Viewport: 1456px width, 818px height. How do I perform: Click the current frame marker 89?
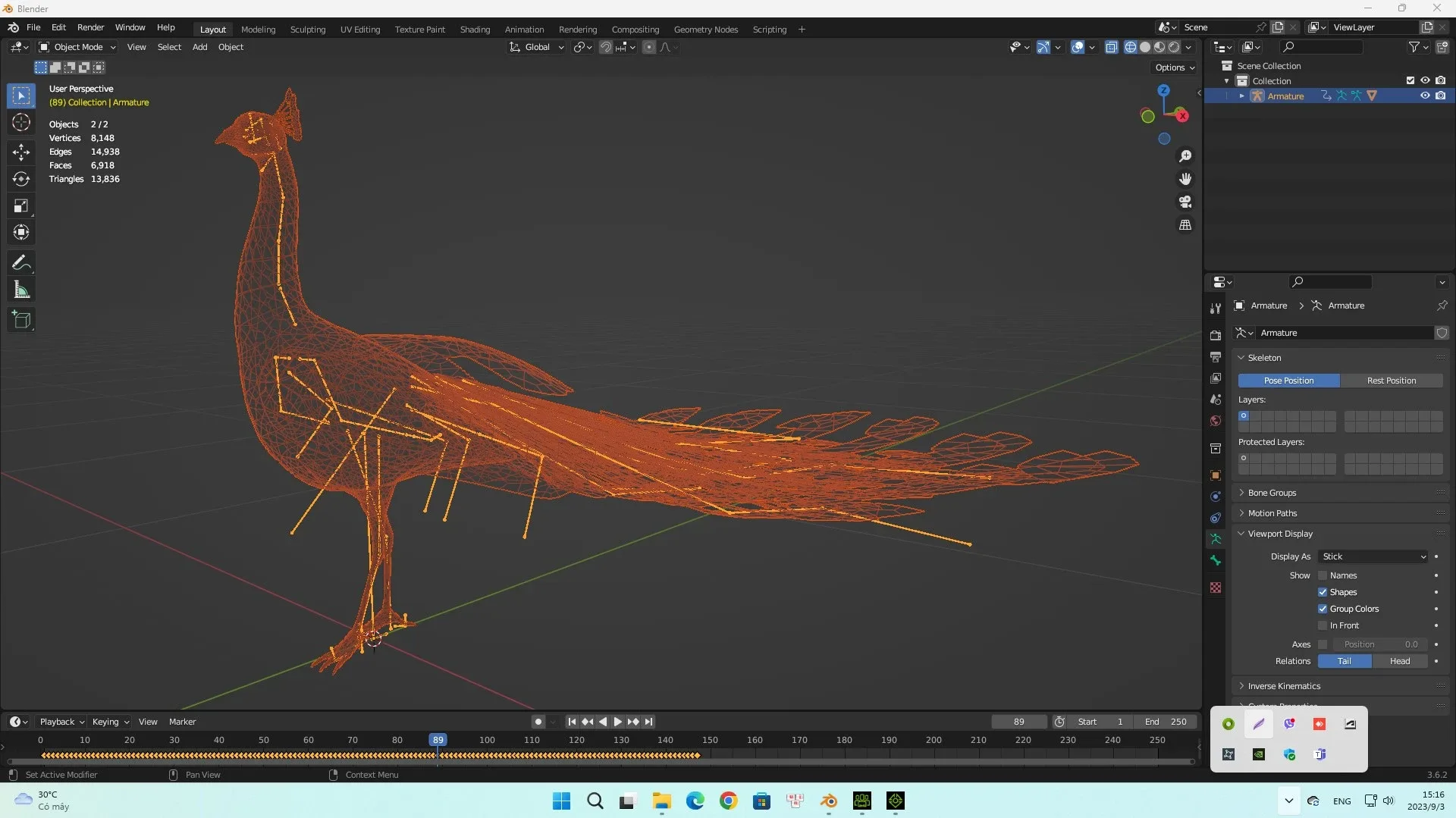click(438, 740)
